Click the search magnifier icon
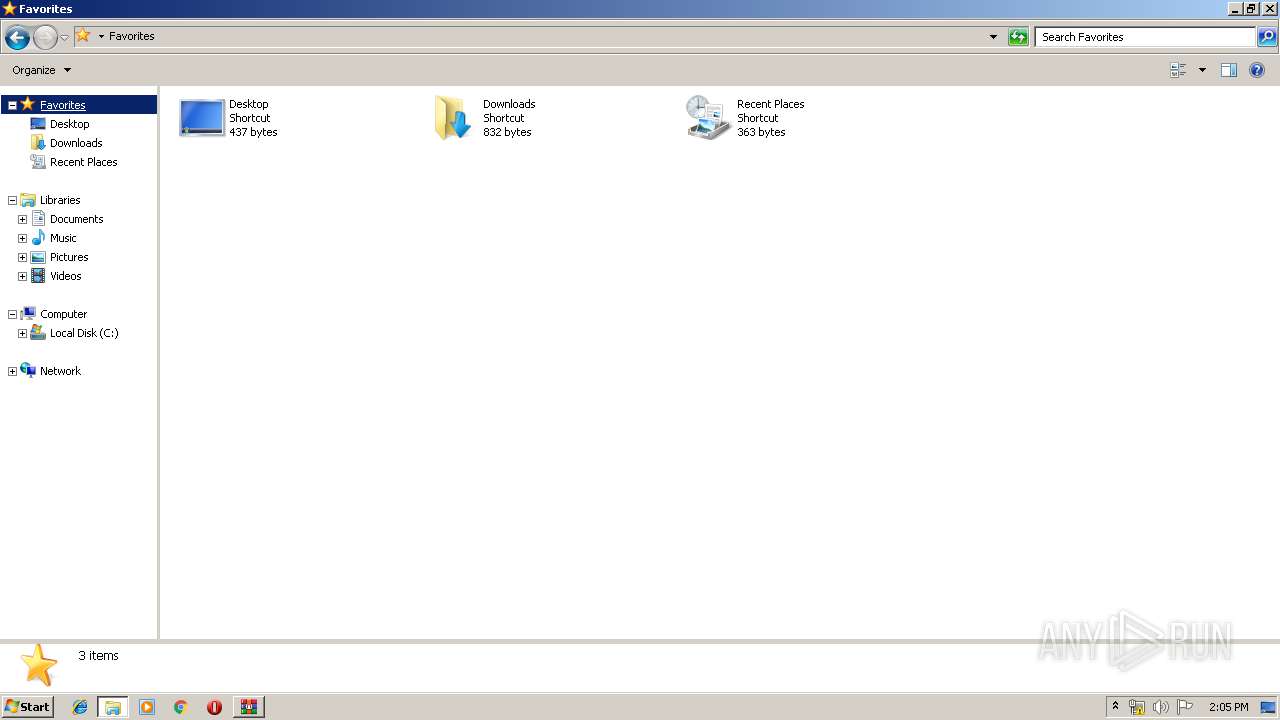The image size is (1280, 720). tap(1267, 37)
